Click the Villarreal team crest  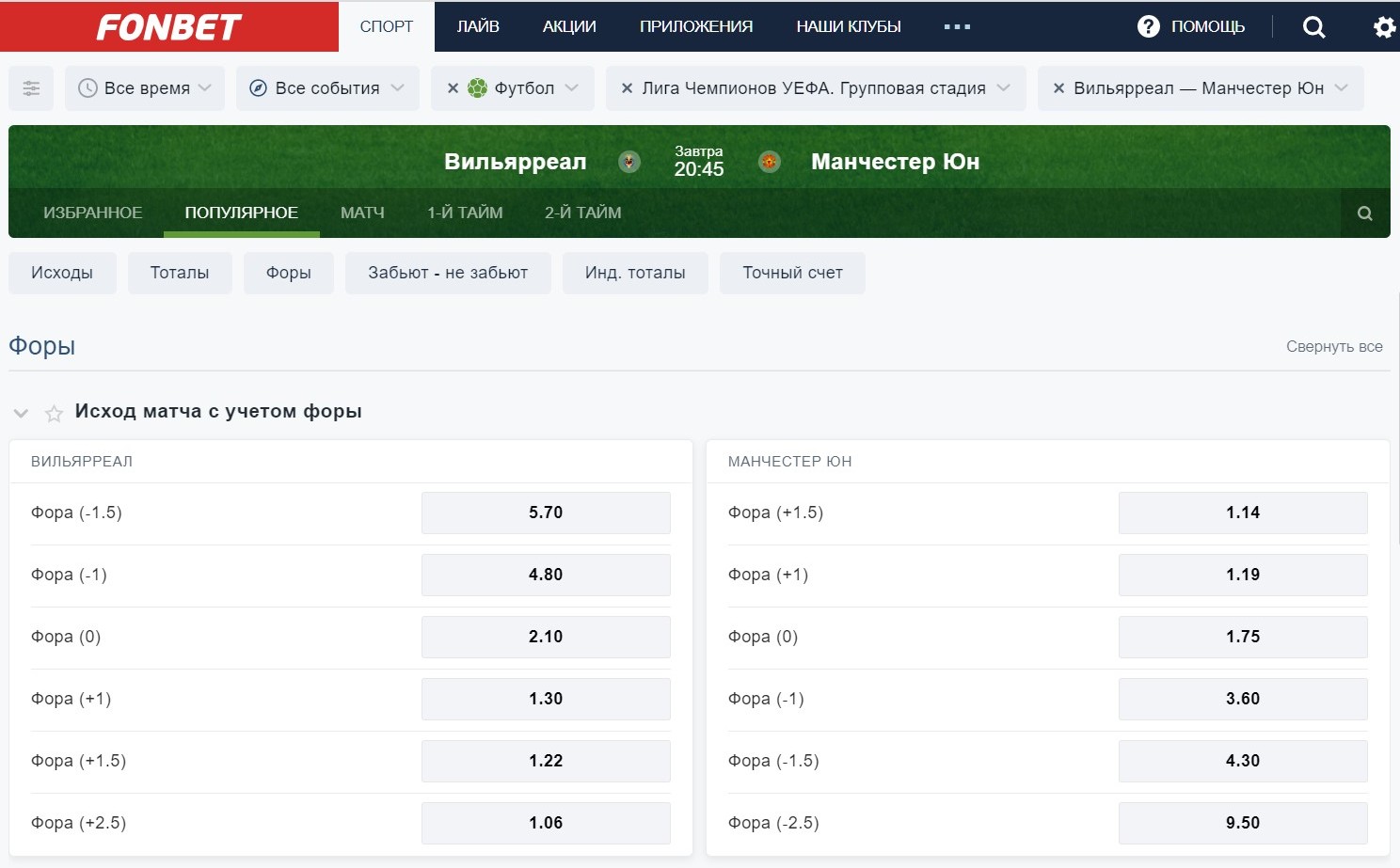[629, 162]
